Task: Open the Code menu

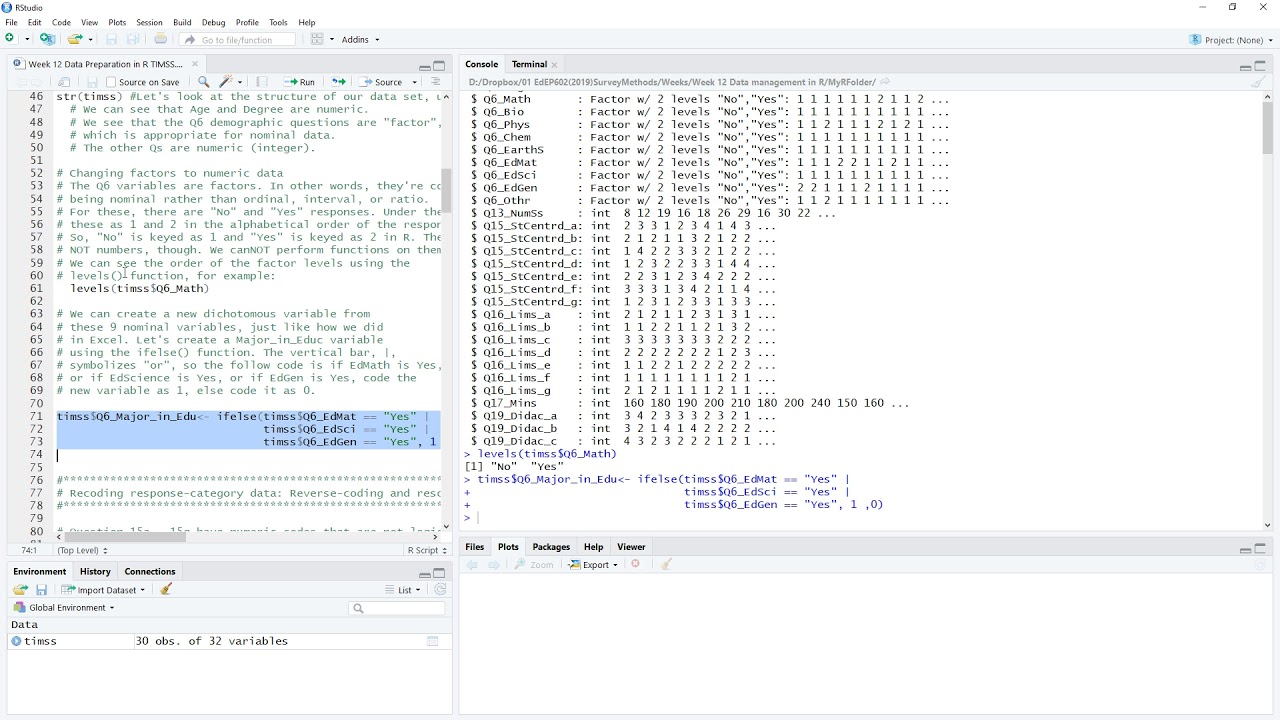Action: pyautogui.click(x=61, y=22)
